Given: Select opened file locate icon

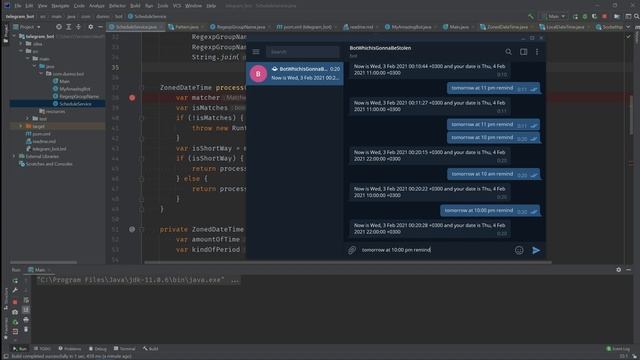Looking at the screenshot, I should point(59,27).
